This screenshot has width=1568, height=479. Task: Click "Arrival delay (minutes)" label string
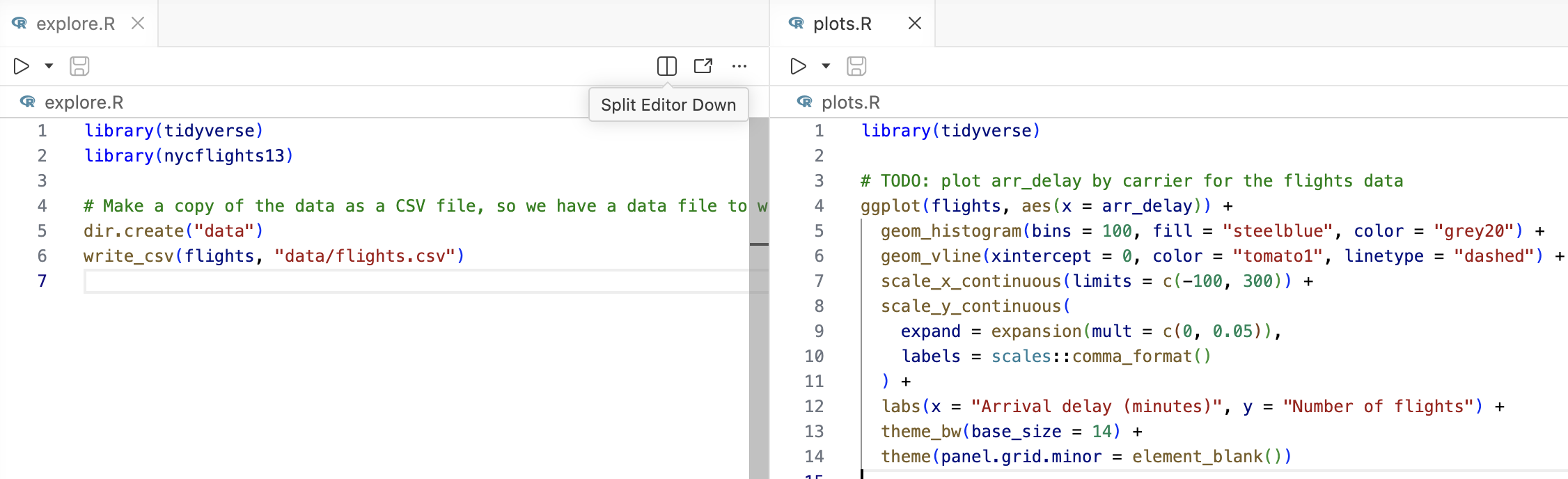(x=1097, y=407)
